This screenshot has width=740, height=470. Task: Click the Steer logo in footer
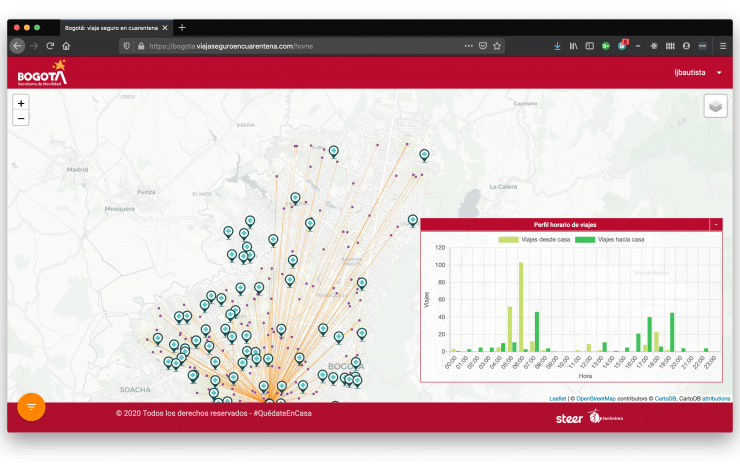[x=569, y=419]
